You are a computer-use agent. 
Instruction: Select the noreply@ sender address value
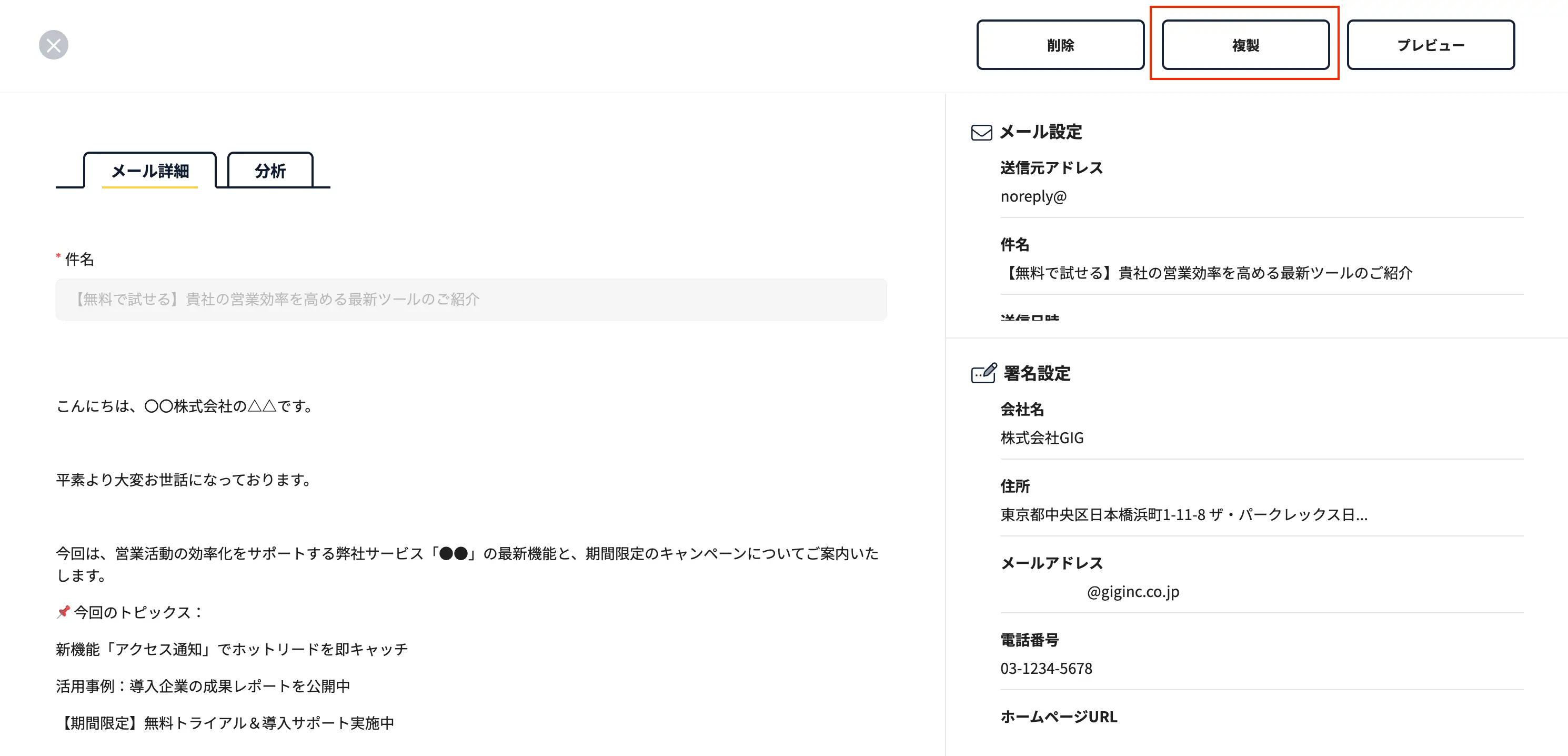[x=1033, y=196]
